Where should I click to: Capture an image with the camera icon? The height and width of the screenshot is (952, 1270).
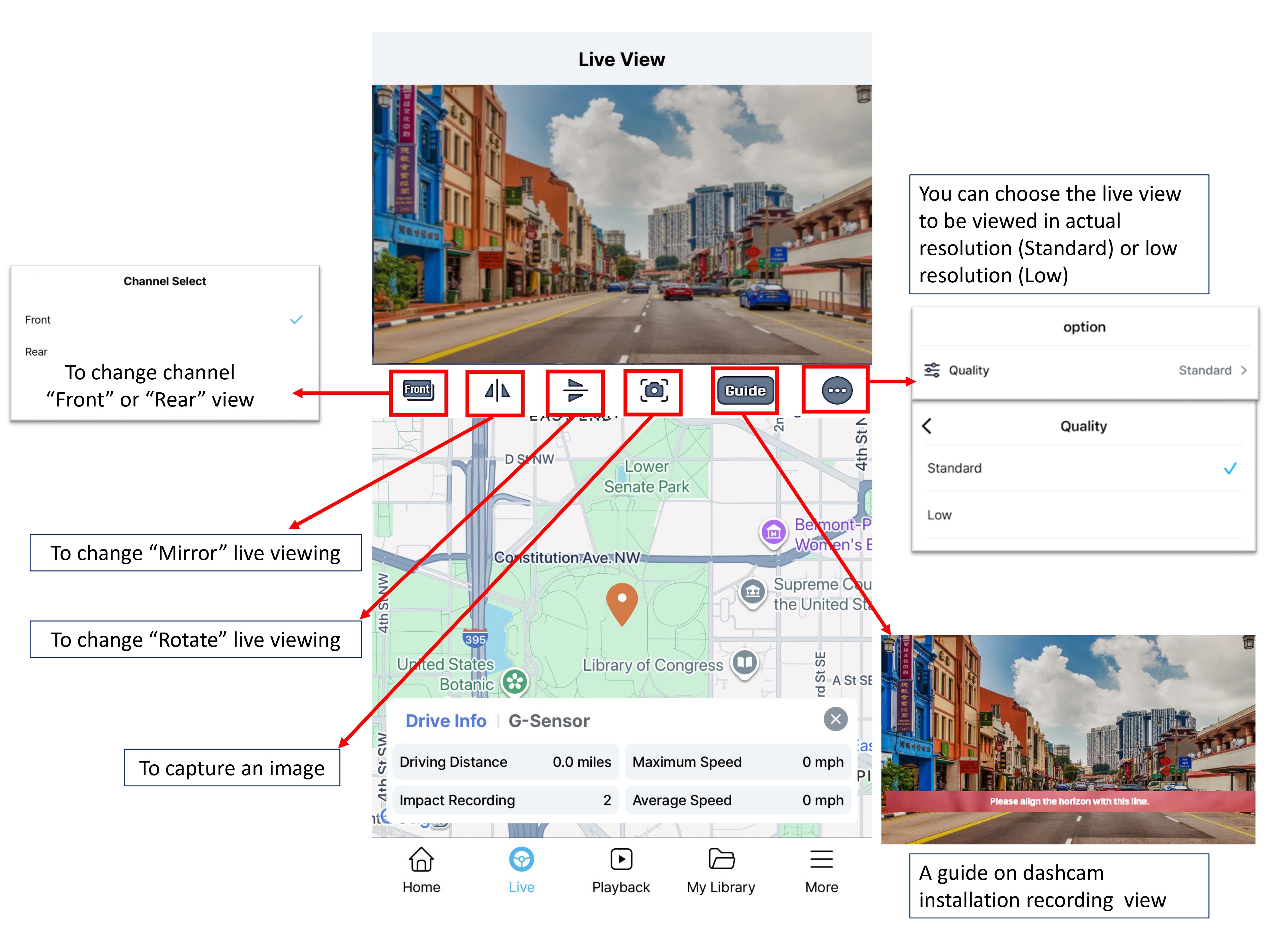pyautogui.click(x=654, y=391)
